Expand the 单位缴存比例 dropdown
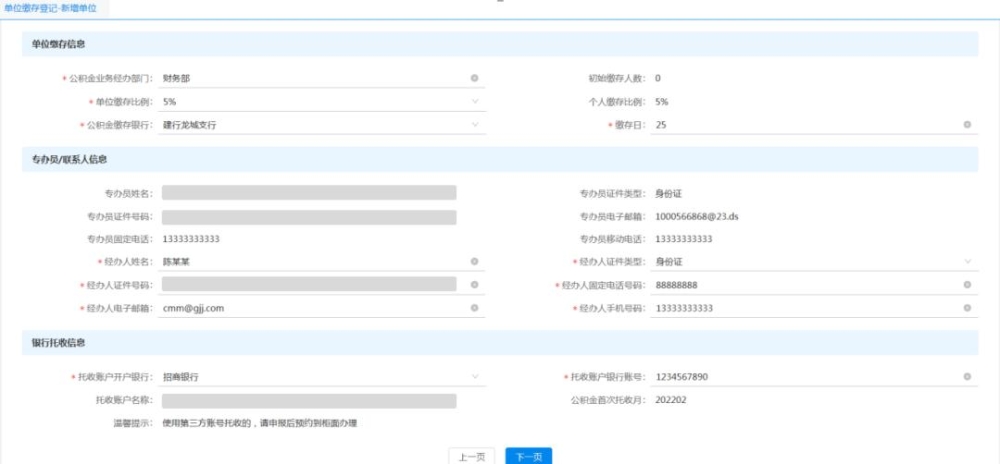The image size is (1000, 464). [474, 101]
